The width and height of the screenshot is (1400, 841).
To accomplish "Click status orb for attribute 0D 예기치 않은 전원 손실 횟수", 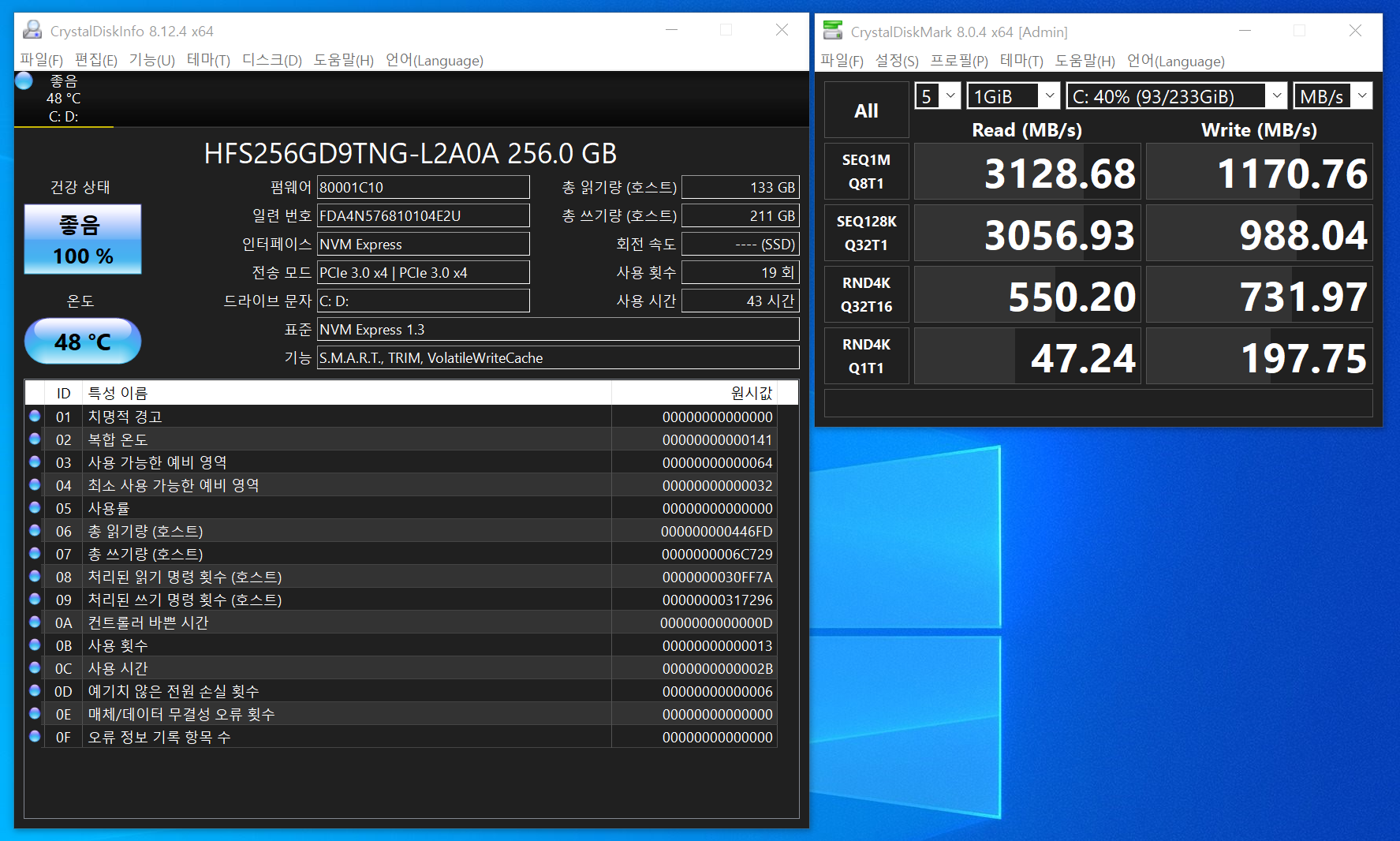I will click(x=35, y=690).
